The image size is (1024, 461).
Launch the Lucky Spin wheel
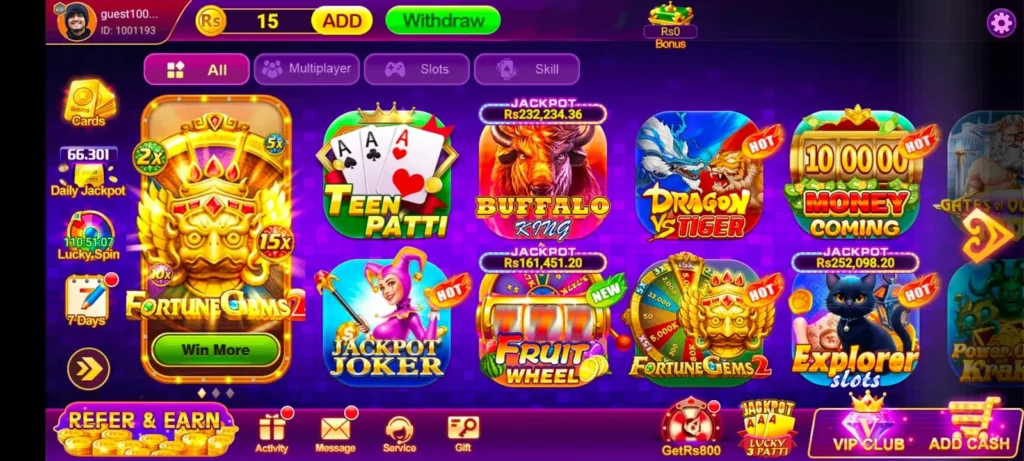tap(89, 235)
